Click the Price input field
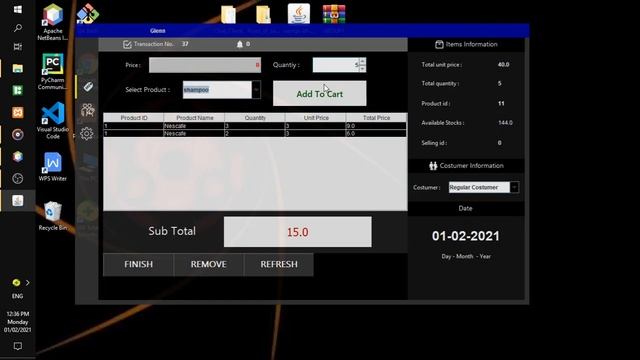Screen dimensions: 640x360 205,65
